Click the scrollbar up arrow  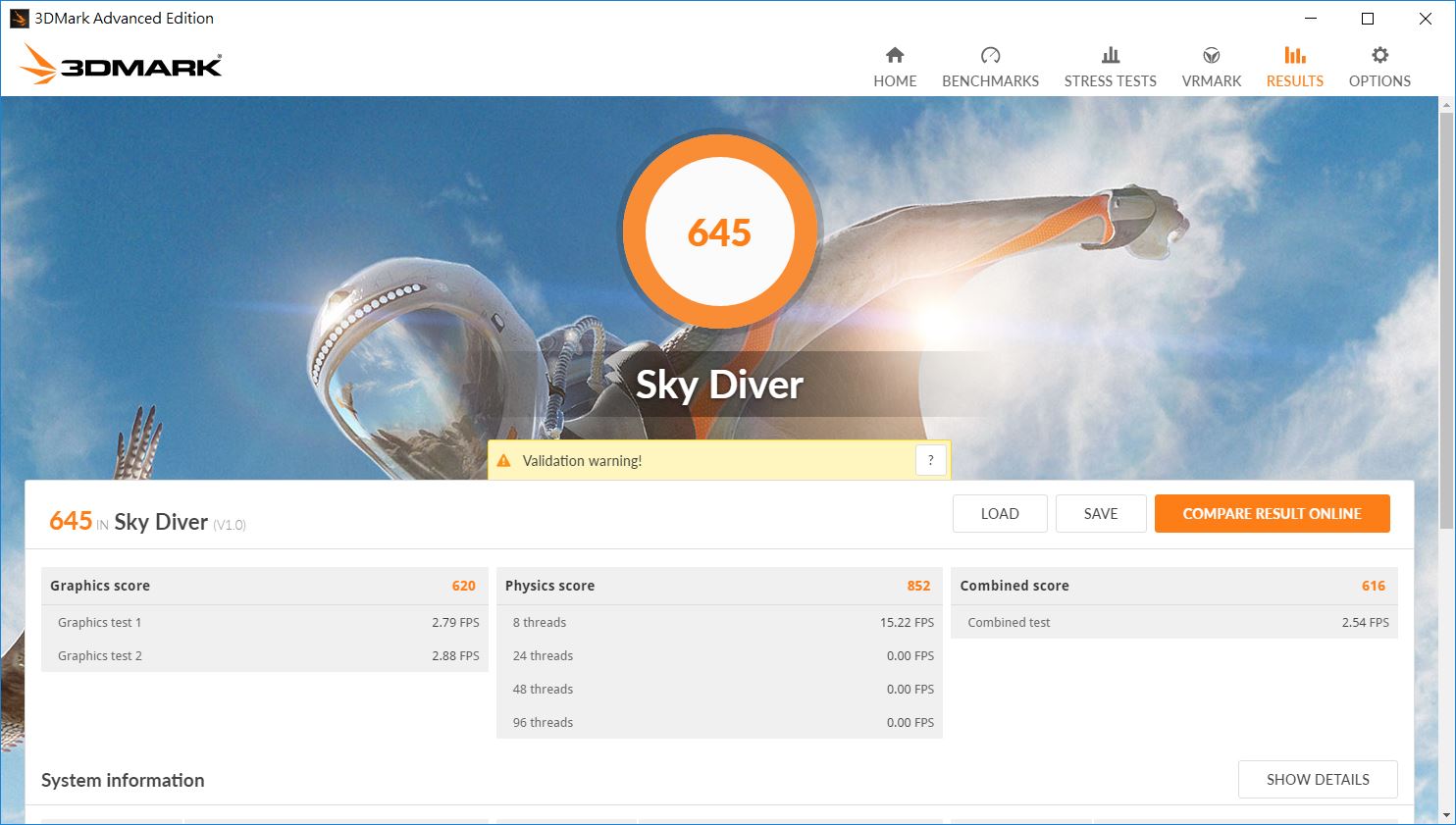tap(1446, 104)
